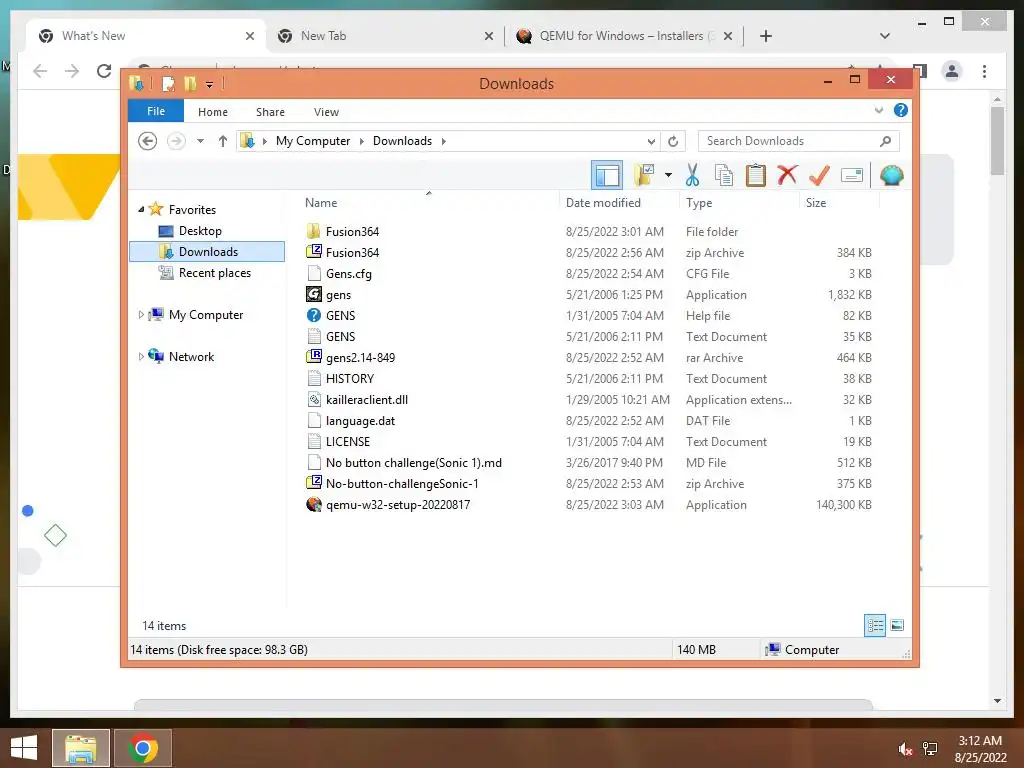The image size is (1024, 768).
Task: Select the kailleraclient.dll file
Action: pos(366,400)
